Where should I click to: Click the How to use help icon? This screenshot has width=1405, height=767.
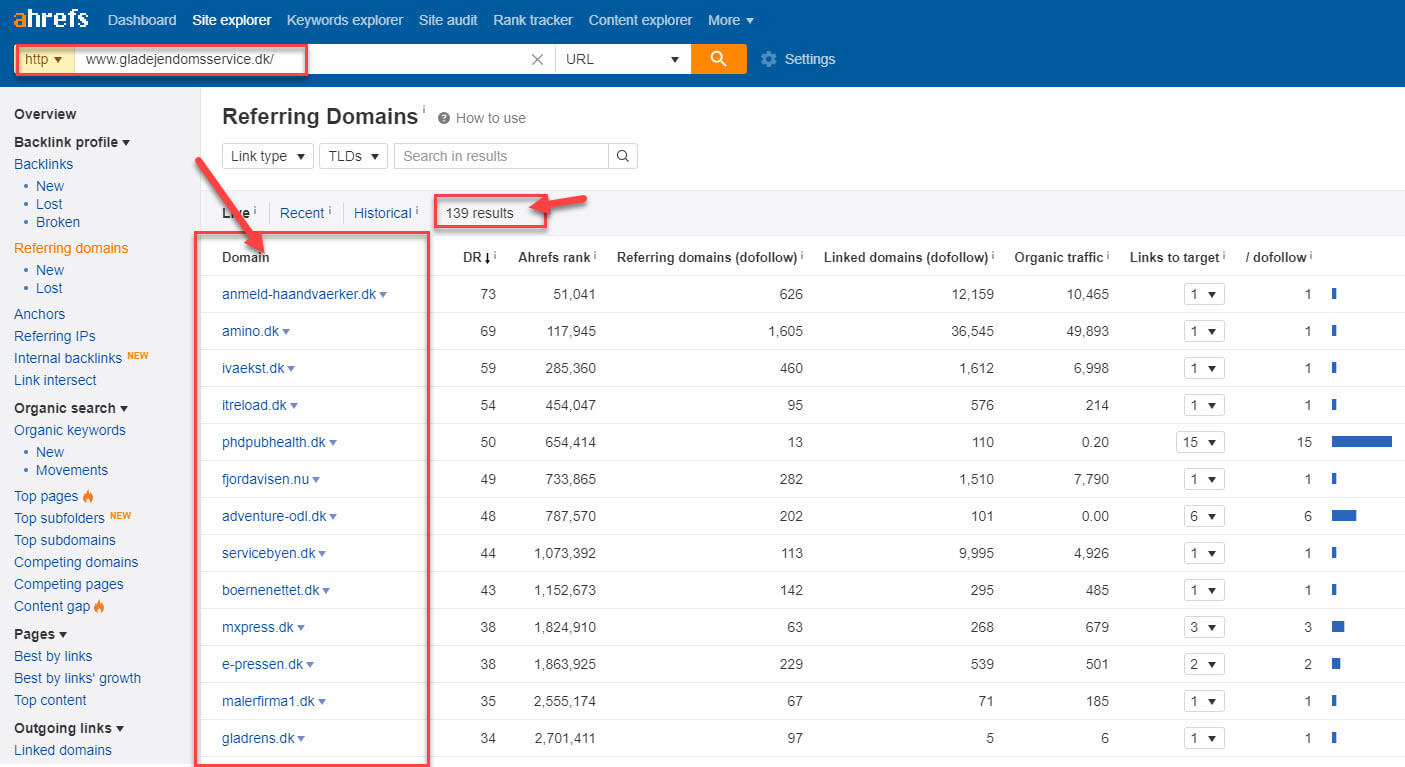444,118
